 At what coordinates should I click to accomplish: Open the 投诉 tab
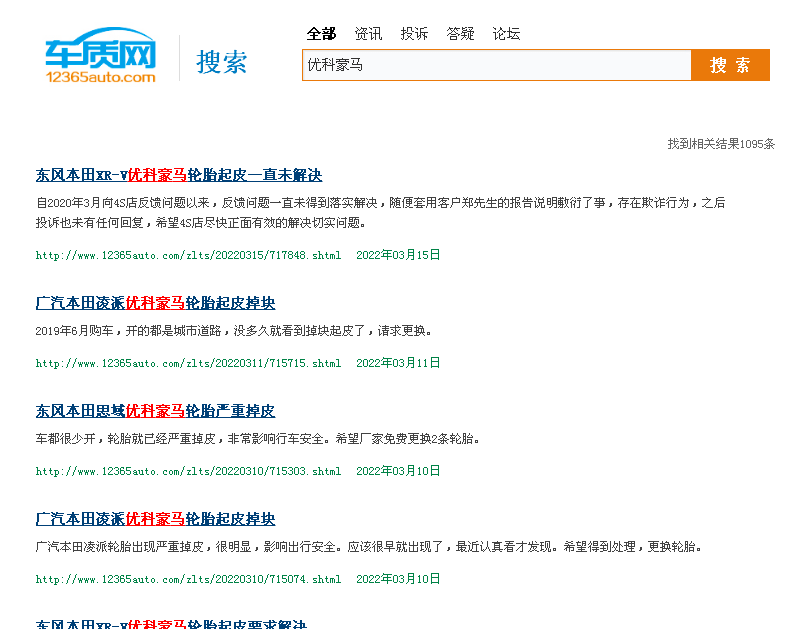pyautogui.click(x=414, y=34)
